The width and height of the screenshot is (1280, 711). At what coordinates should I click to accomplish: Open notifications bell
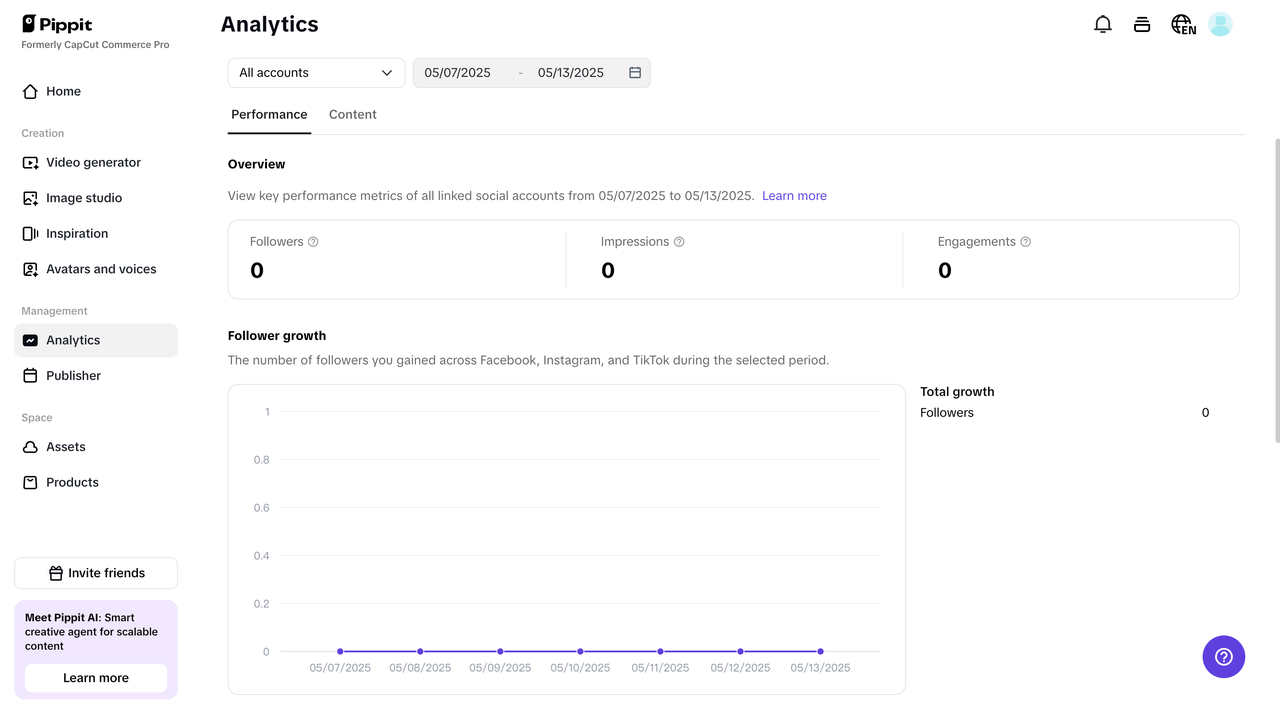1103,23
